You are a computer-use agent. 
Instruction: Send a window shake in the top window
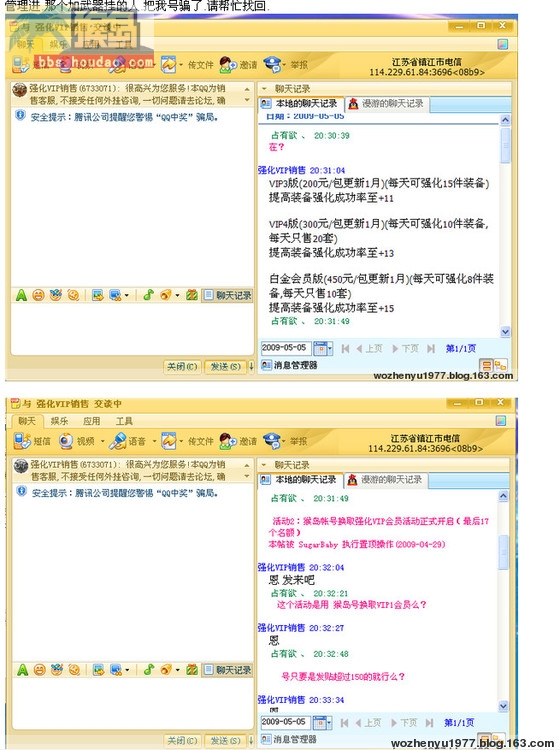click(x=73, y=295)
